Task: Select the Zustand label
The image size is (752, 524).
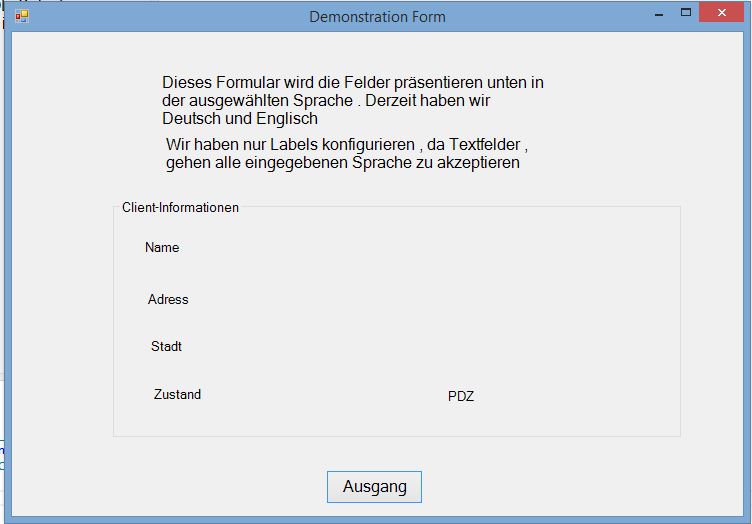Action: tap(177, 395)
